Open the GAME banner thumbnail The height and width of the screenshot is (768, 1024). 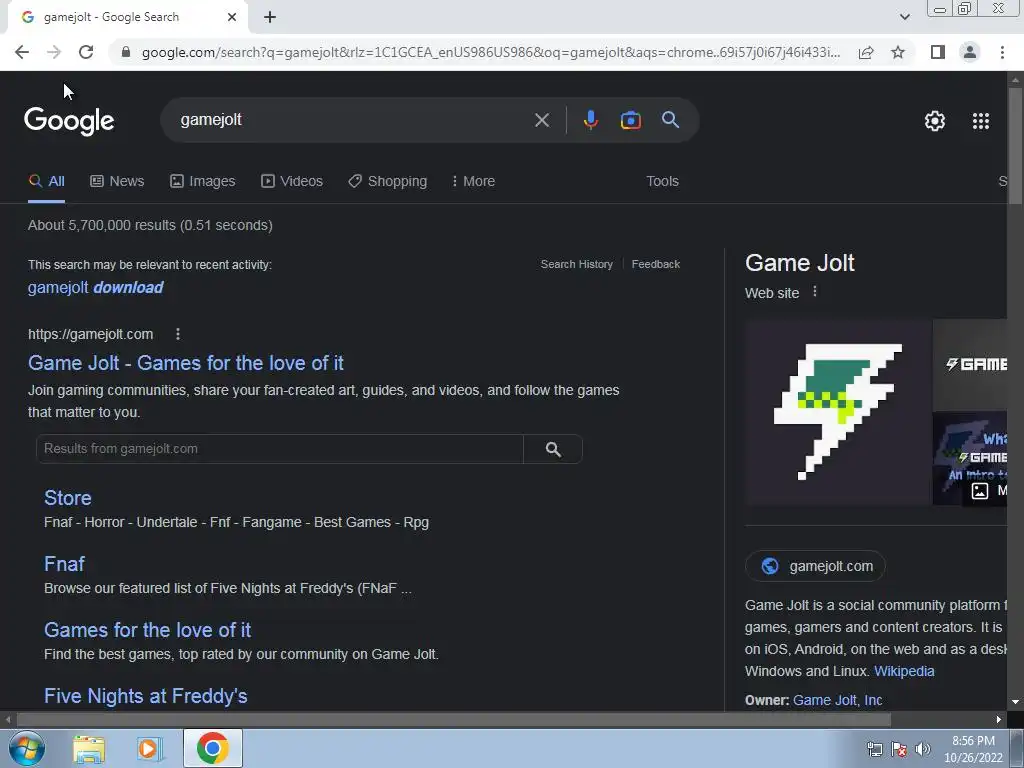coord(970,364)
